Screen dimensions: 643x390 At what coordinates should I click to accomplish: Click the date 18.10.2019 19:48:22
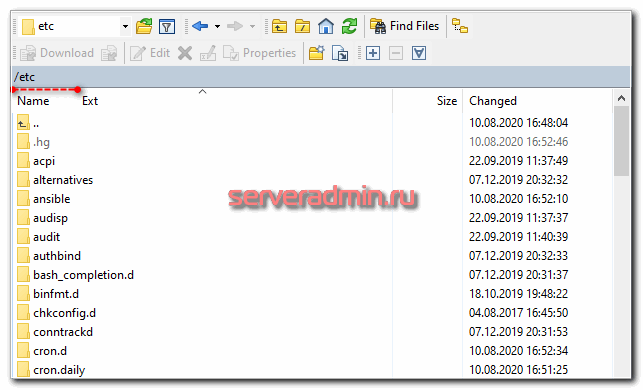(x=518, y=294)
